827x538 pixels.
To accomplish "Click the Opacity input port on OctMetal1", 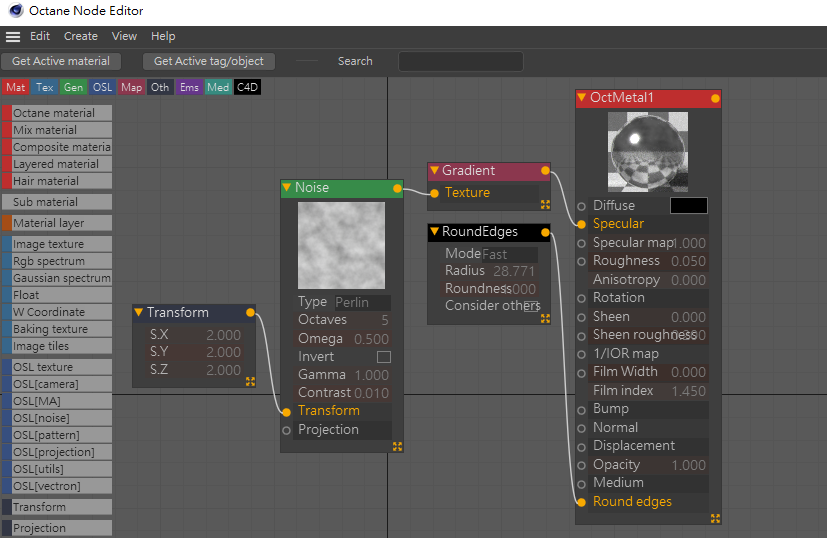I will click(581, 465).
